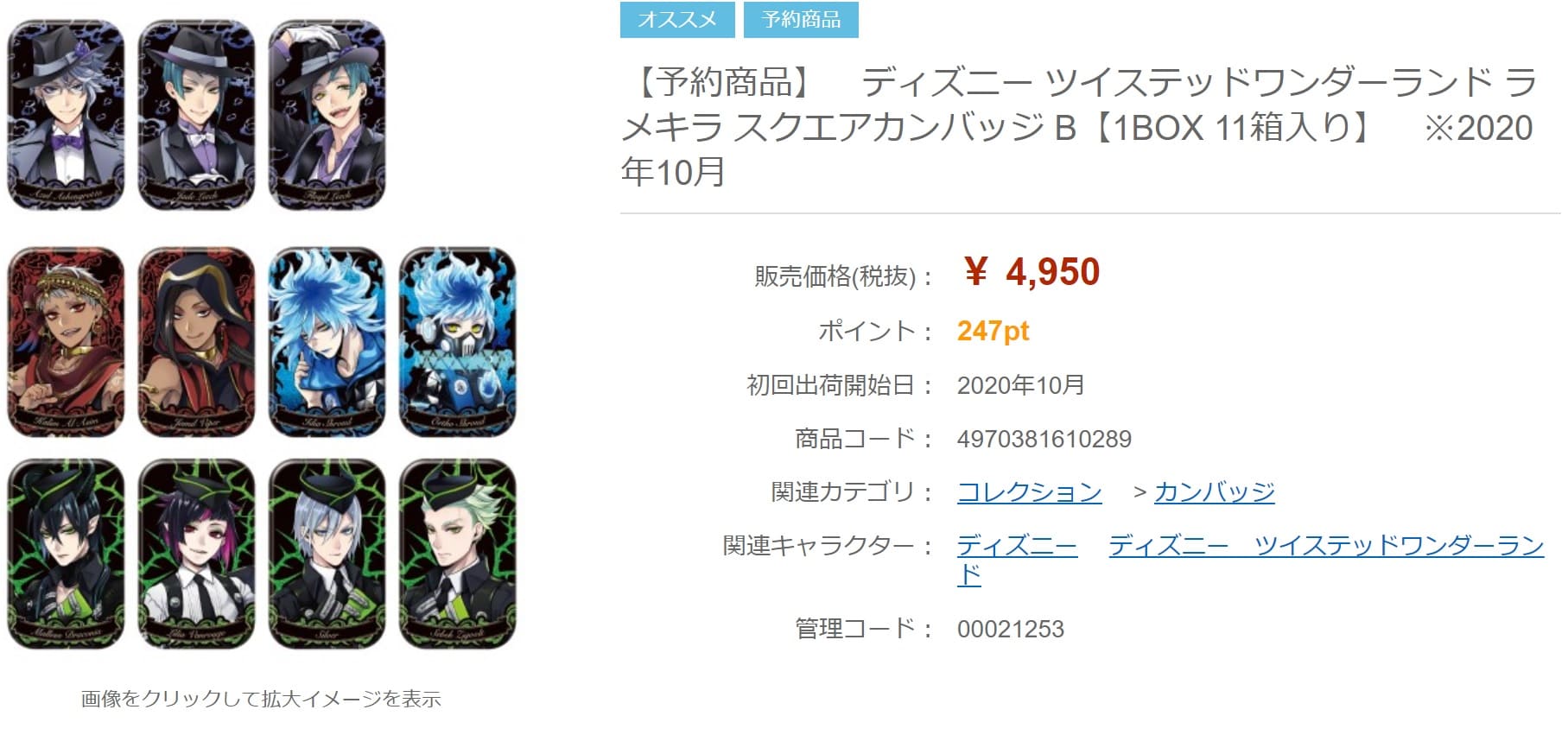Screen dimensions: 1568x735
Task: Click the 画像をクリックして拡大イメージを表示 caption
Action: [261, 699]
